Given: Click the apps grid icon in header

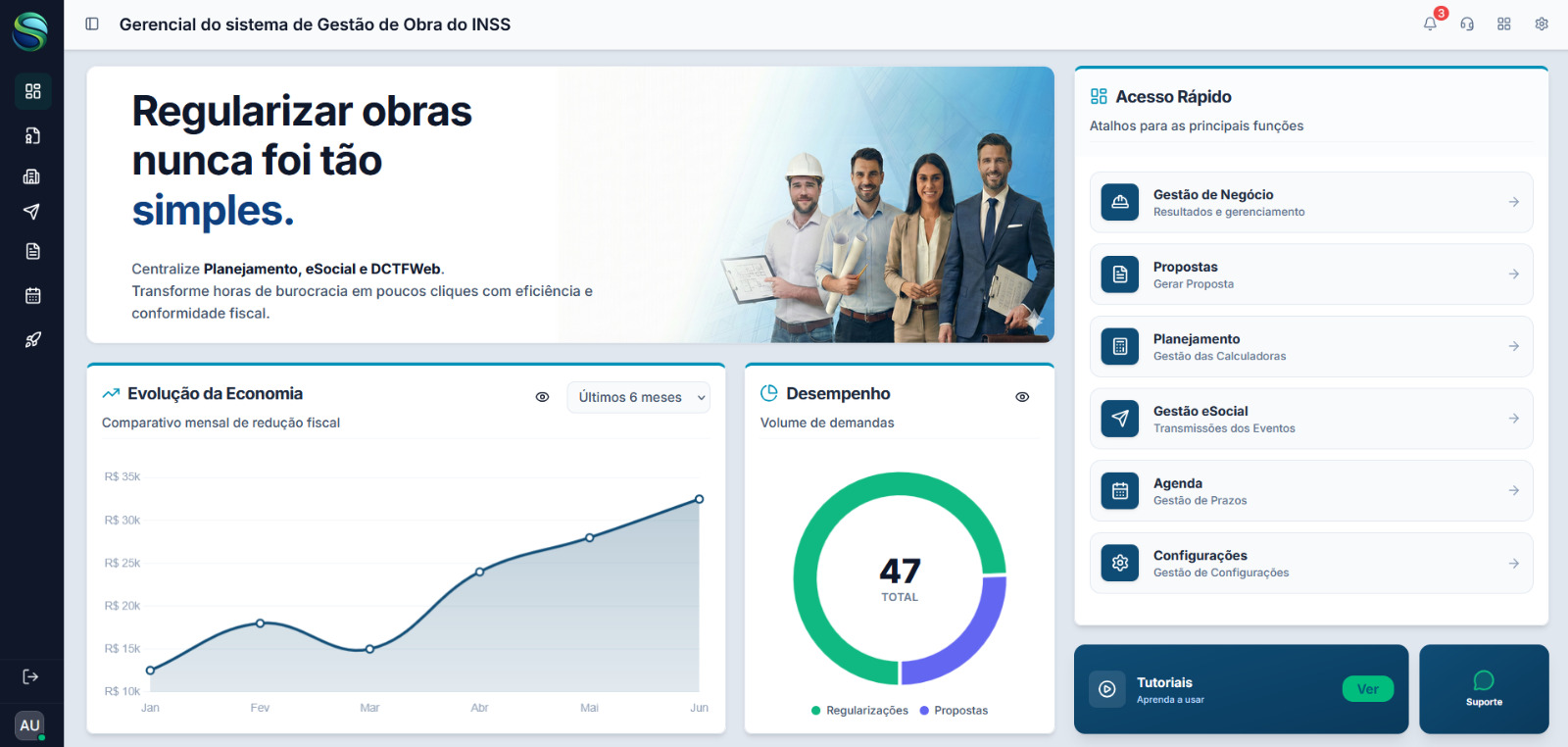Looking at the screenshot, I should [x=1504, y=25].
